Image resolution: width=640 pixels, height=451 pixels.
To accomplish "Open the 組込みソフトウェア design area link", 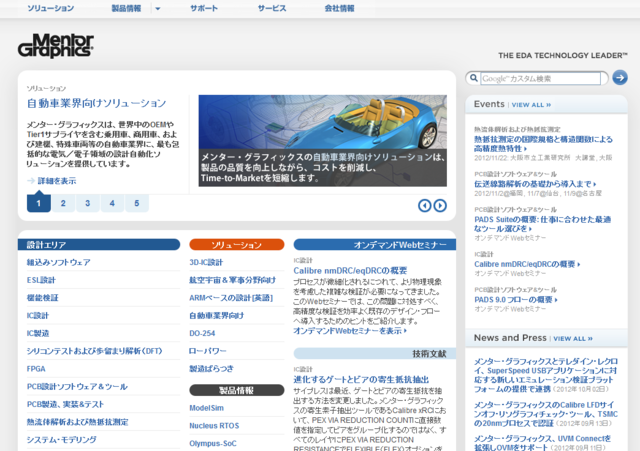I will tap(58, 262).
